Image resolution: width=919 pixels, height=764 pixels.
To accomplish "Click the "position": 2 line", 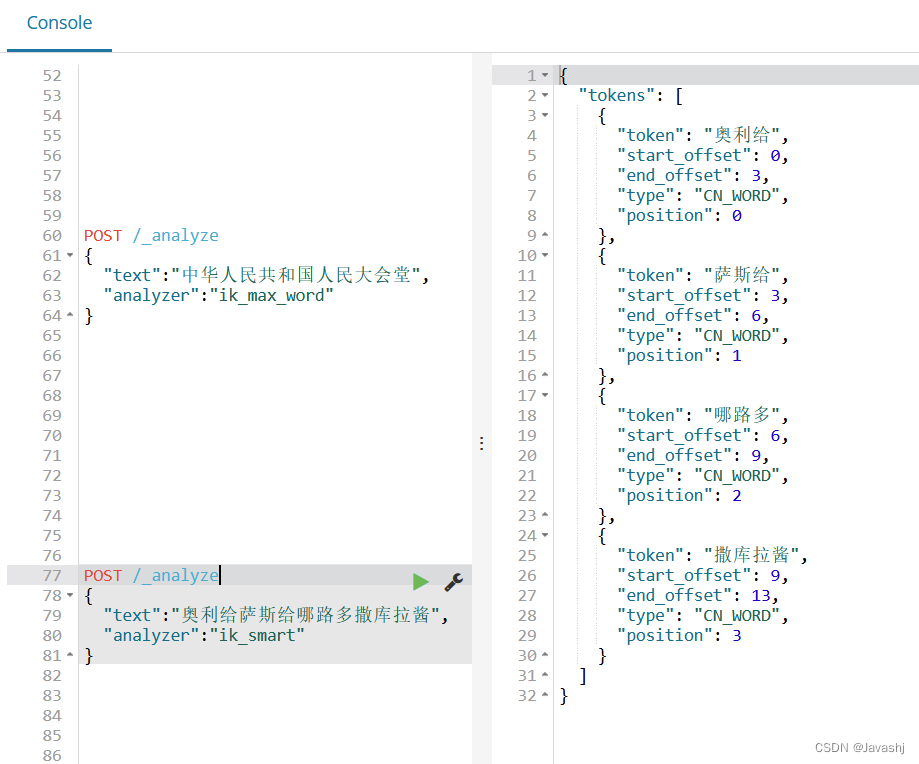I will 679,496.
